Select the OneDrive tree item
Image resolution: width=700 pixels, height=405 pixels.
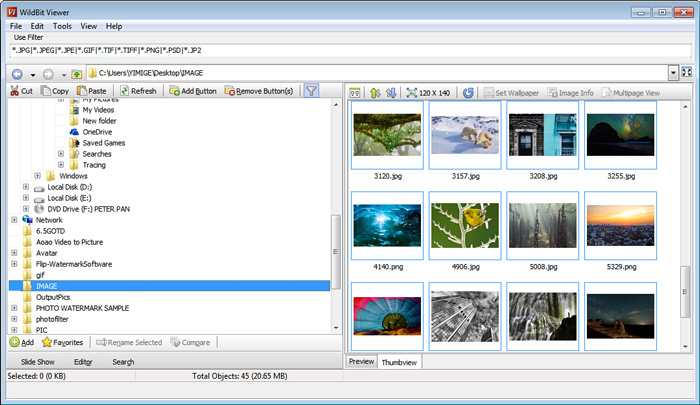(97, 132)
